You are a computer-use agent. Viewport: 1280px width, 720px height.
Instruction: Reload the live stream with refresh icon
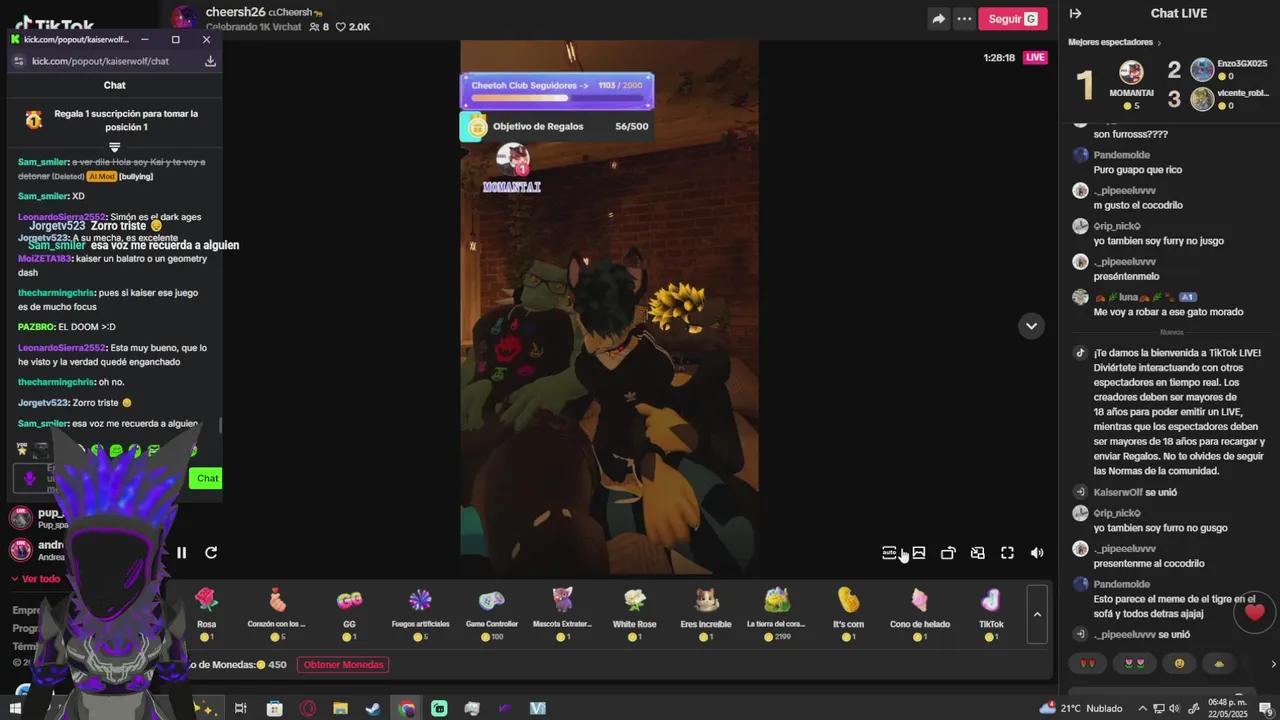coord(211,553)
